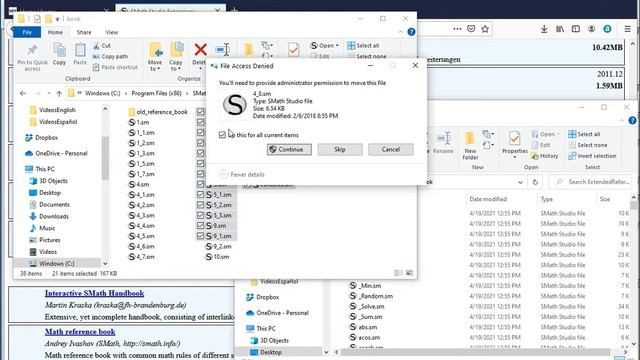Click the Up arrow in front Explorer navigation

click(x=59, y=93)
